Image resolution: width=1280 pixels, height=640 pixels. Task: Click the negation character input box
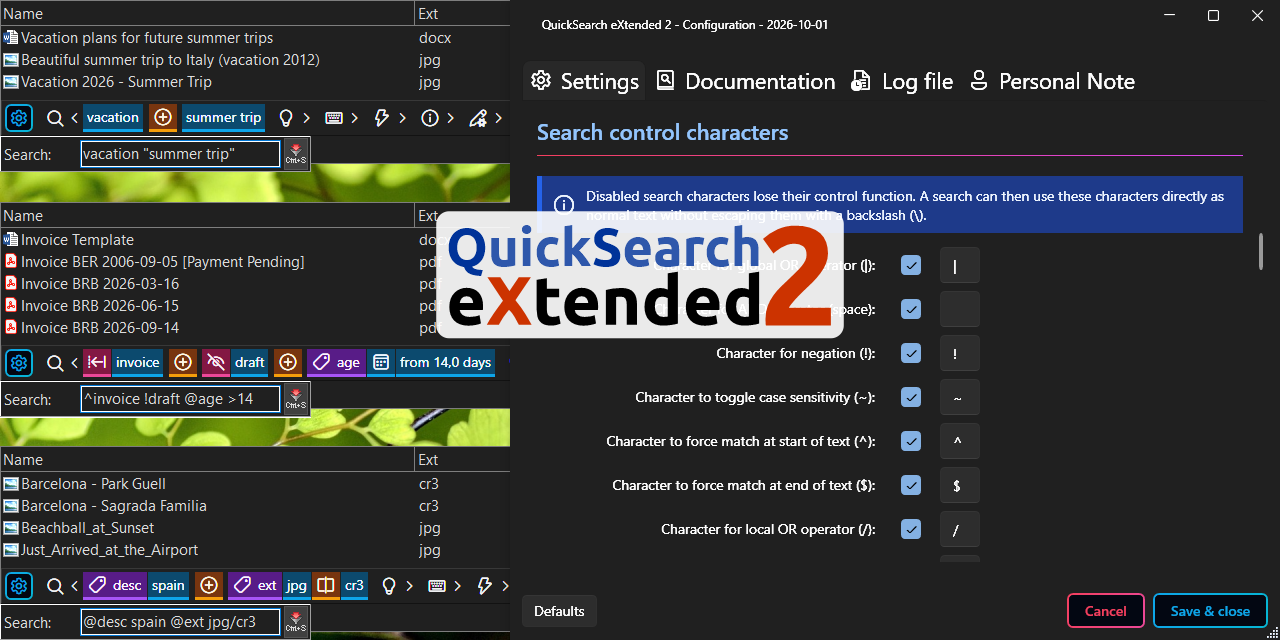[959, 353]
